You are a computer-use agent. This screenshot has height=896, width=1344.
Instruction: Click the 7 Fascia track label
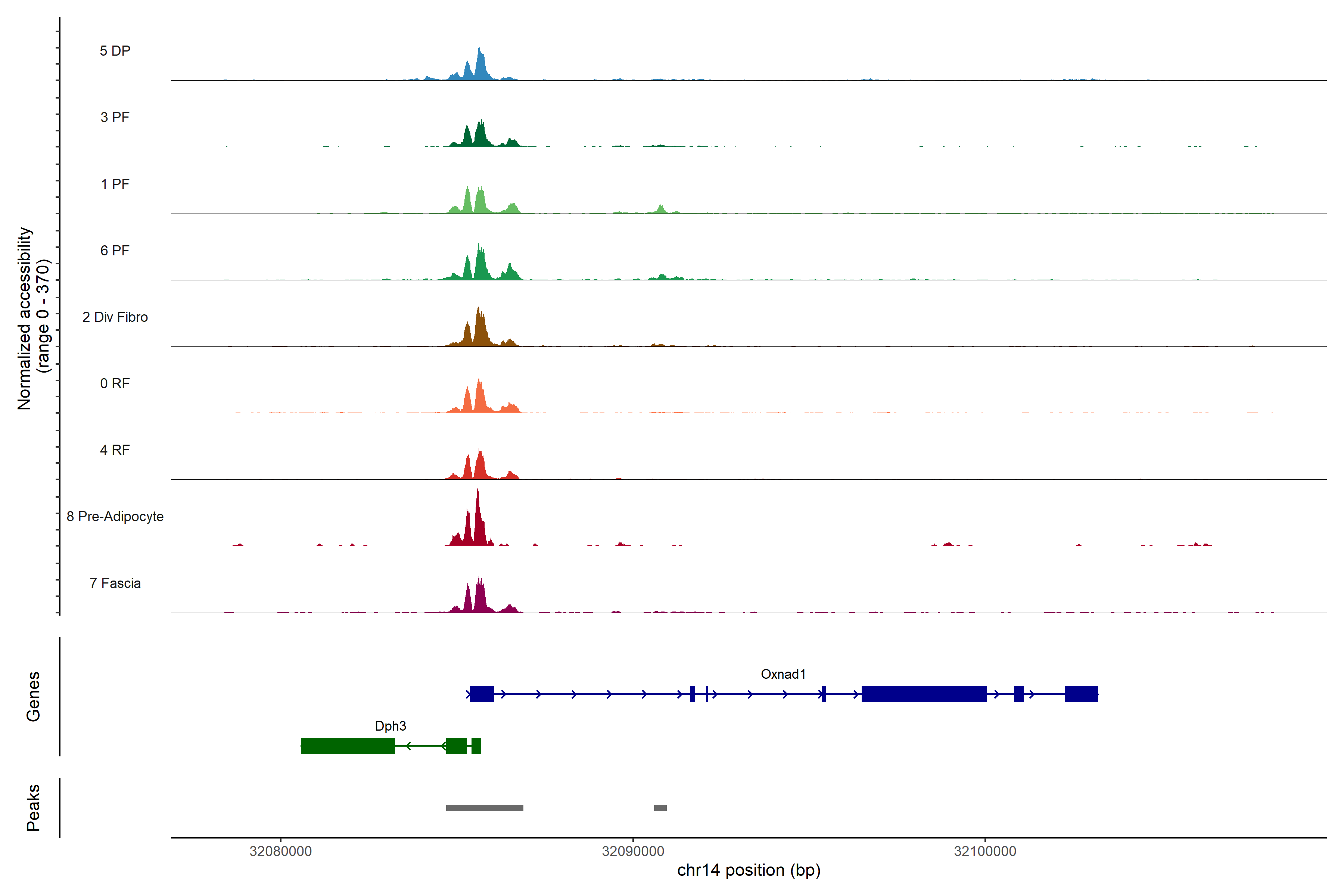pyautogui.click(x=115, y=584)
